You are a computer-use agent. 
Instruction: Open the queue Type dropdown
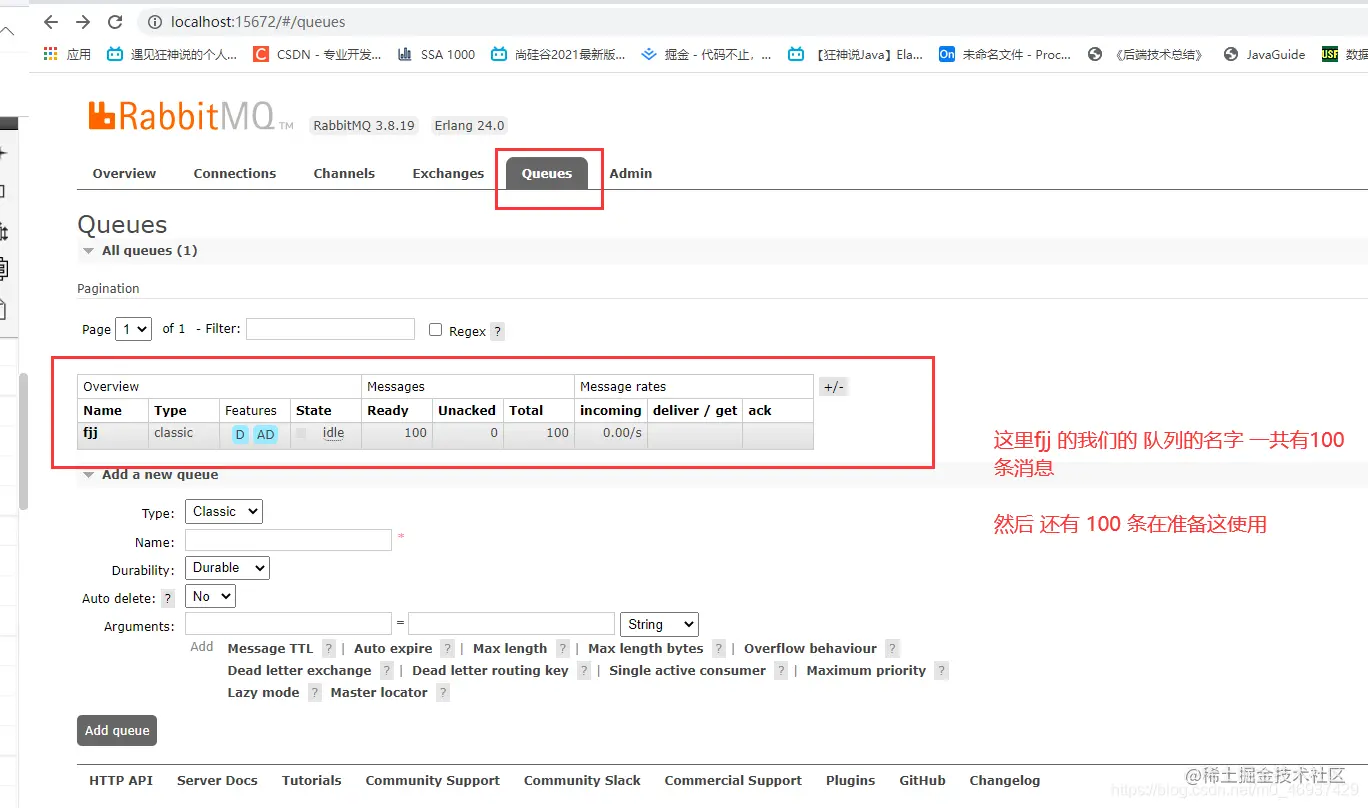point(223,511)
